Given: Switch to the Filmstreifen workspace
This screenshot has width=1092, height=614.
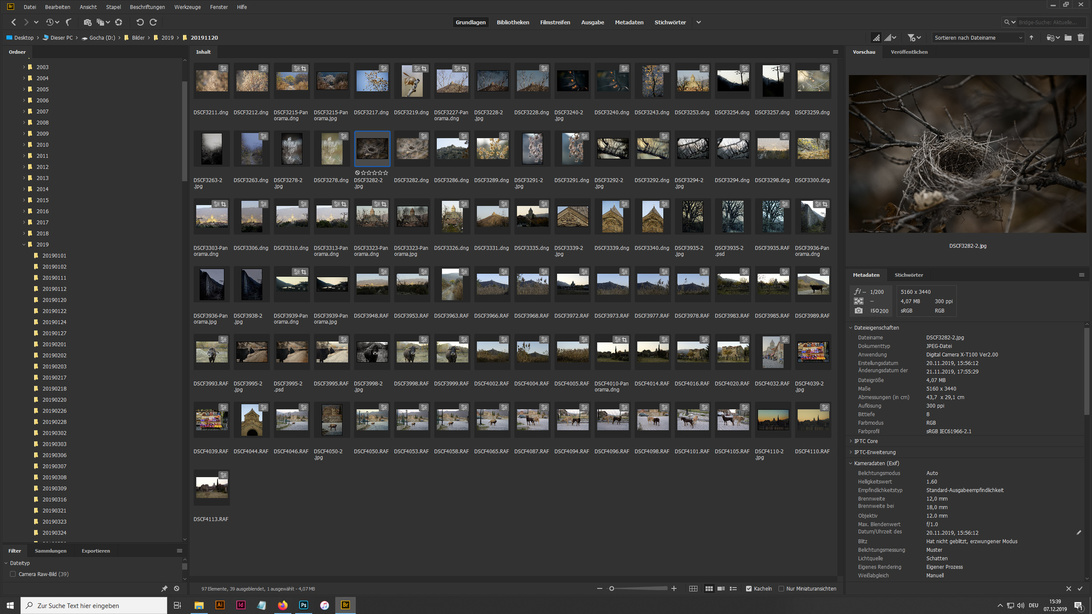Looking at the screenshot, I should pos(555,22).
